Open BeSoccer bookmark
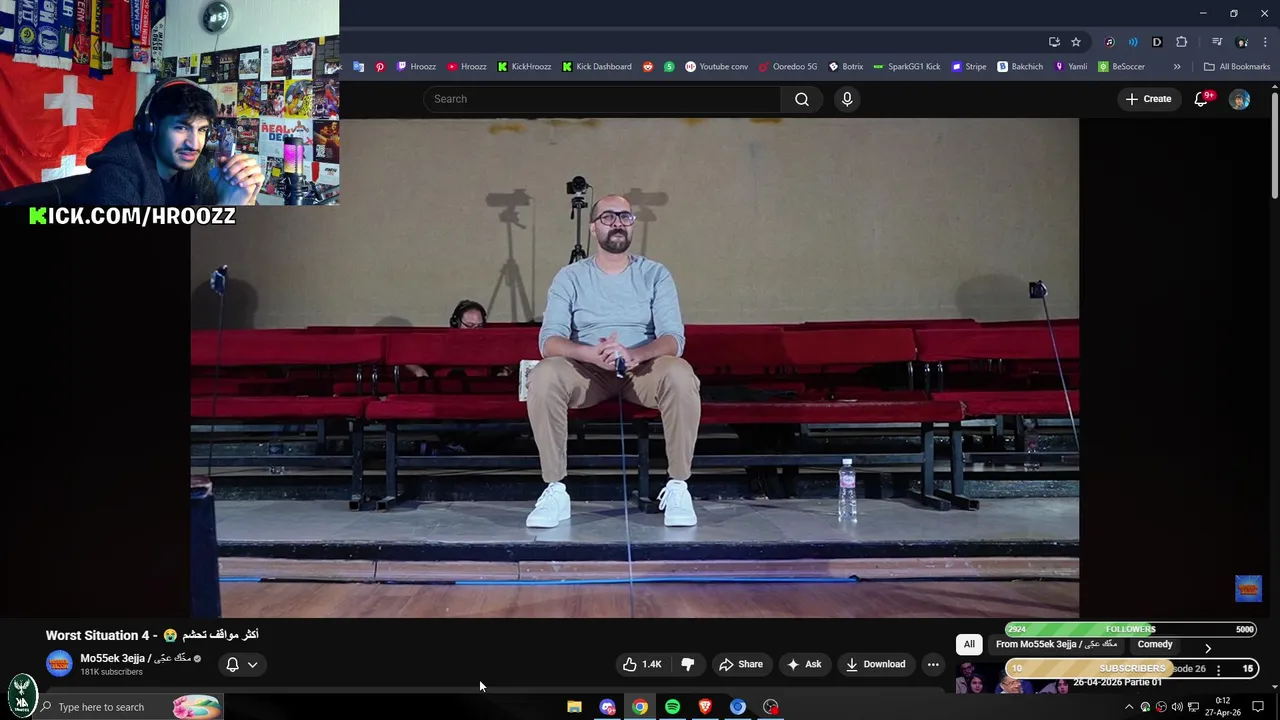 [1121, 67]
